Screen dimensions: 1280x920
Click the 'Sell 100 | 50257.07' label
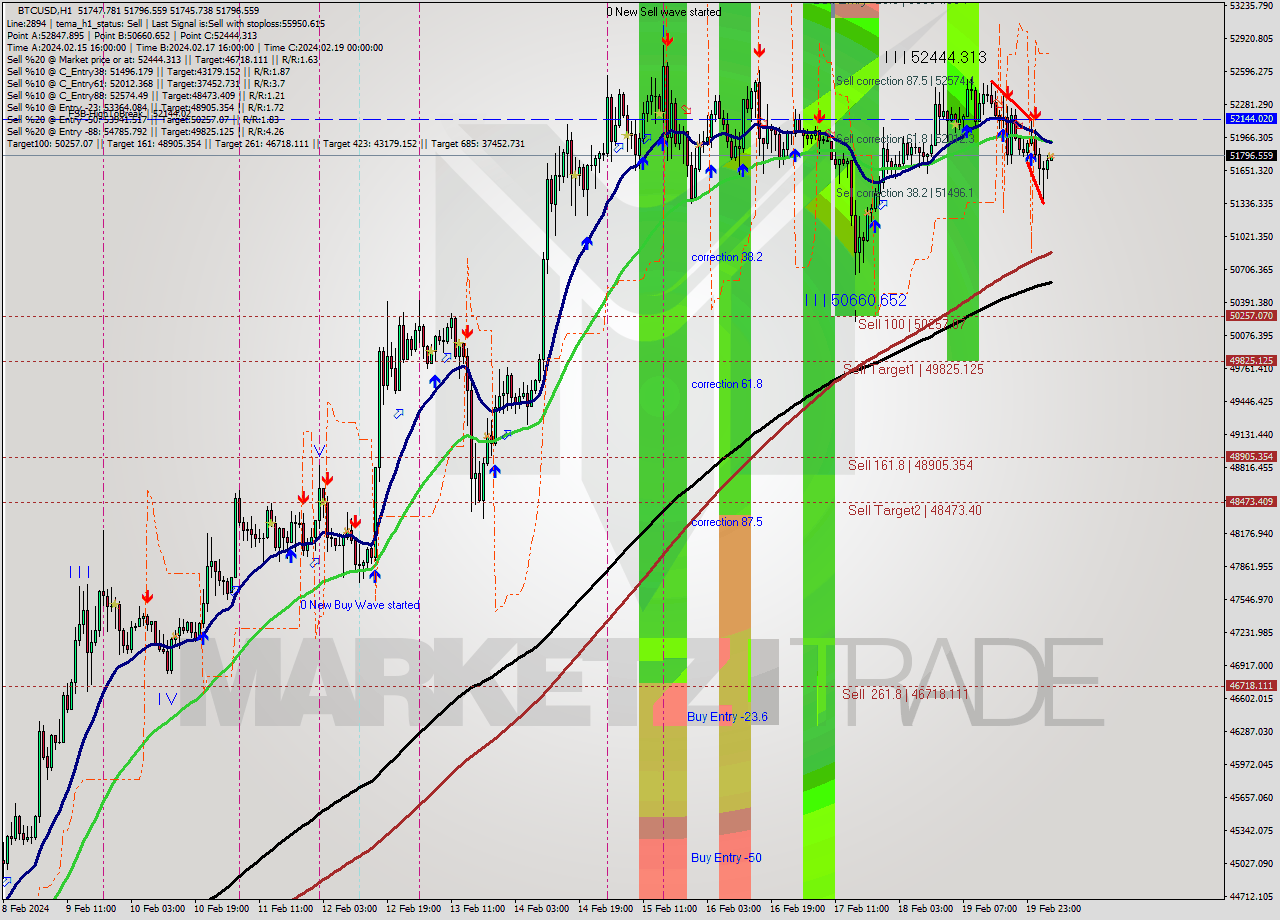(912, 324)
